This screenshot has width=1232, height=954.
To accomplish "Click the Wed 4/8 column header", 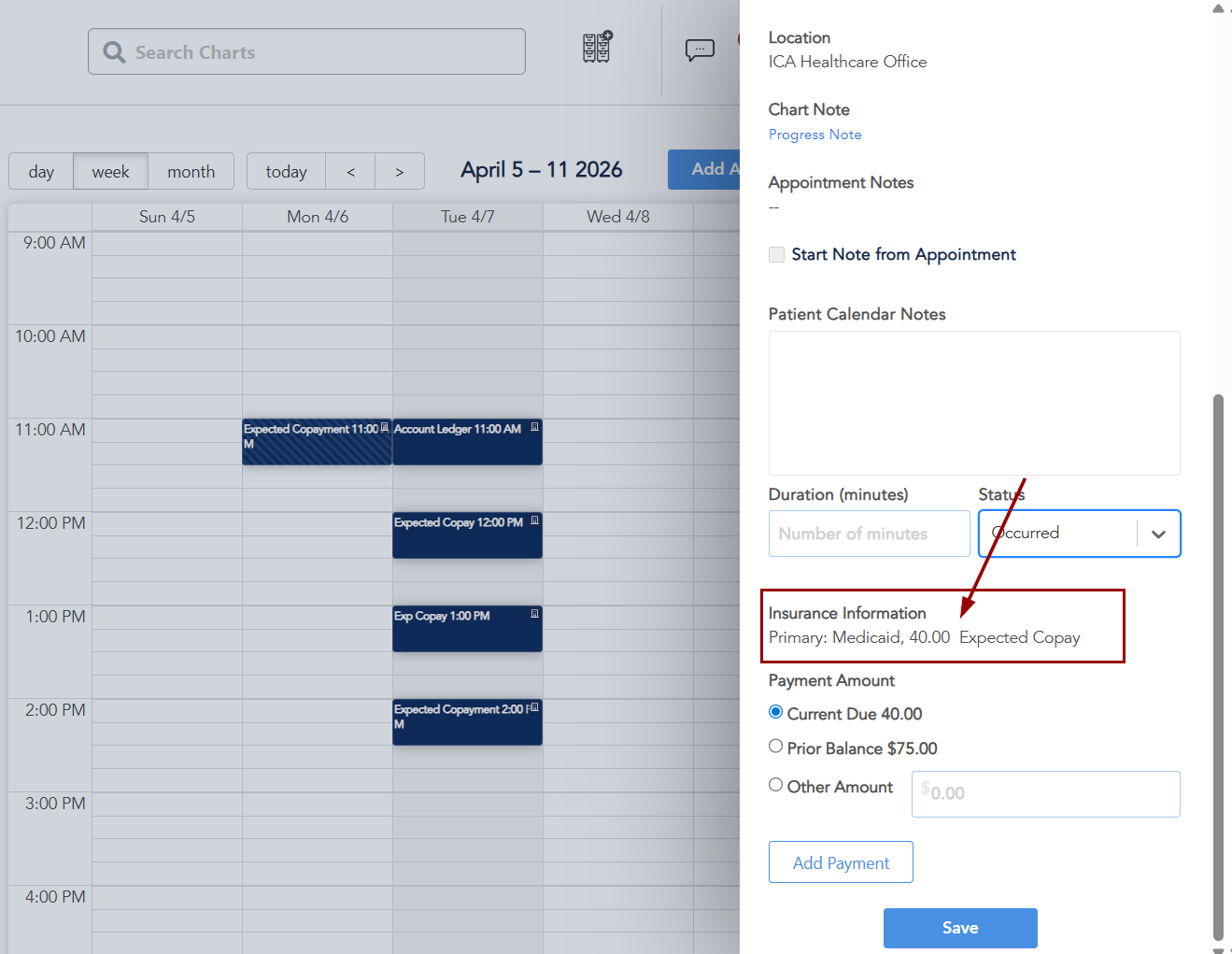I will (x=618, y=217).
